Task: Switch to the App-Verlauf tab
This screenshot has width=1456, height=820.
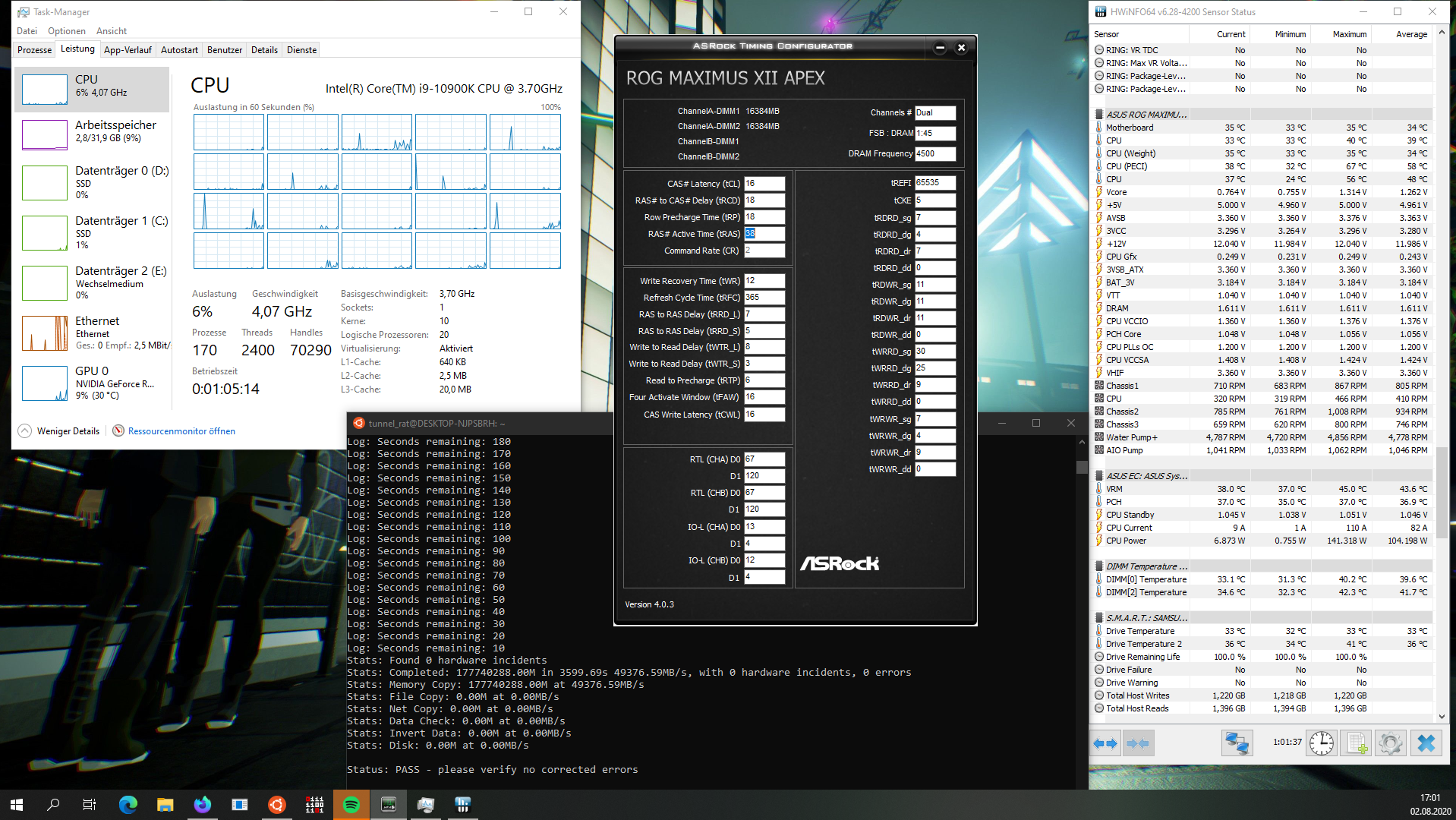Action: pyautogui.click(x=128, y=50)
